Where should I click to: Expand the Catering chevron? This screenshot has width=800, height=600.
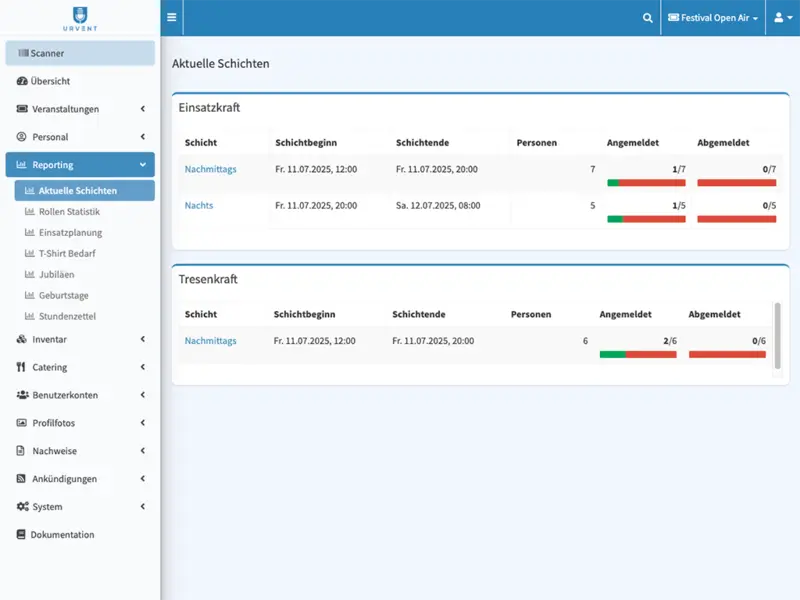(143, 367)
